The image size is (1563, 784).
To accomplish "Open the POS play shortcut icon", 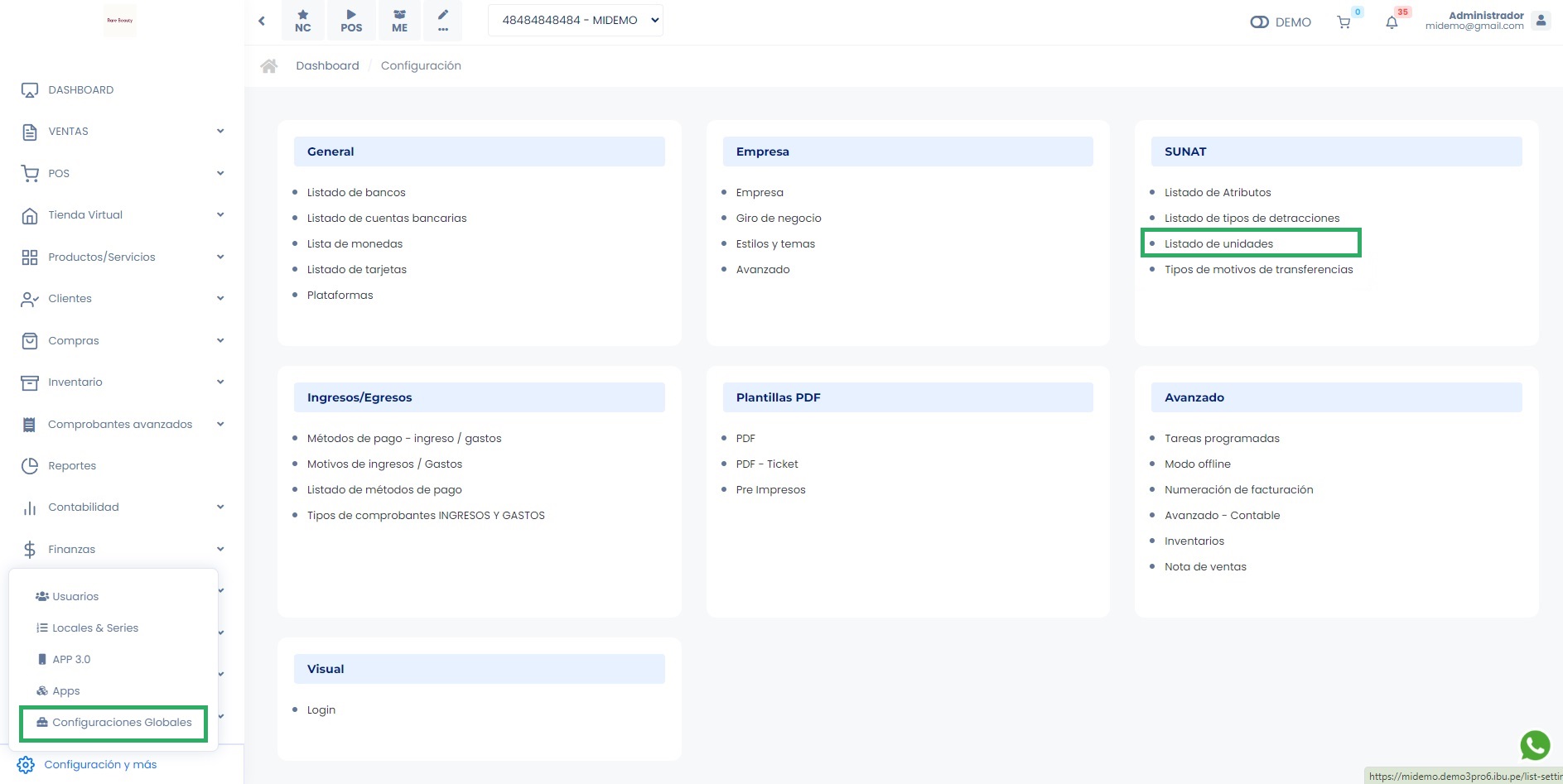I will pos(351,21).
